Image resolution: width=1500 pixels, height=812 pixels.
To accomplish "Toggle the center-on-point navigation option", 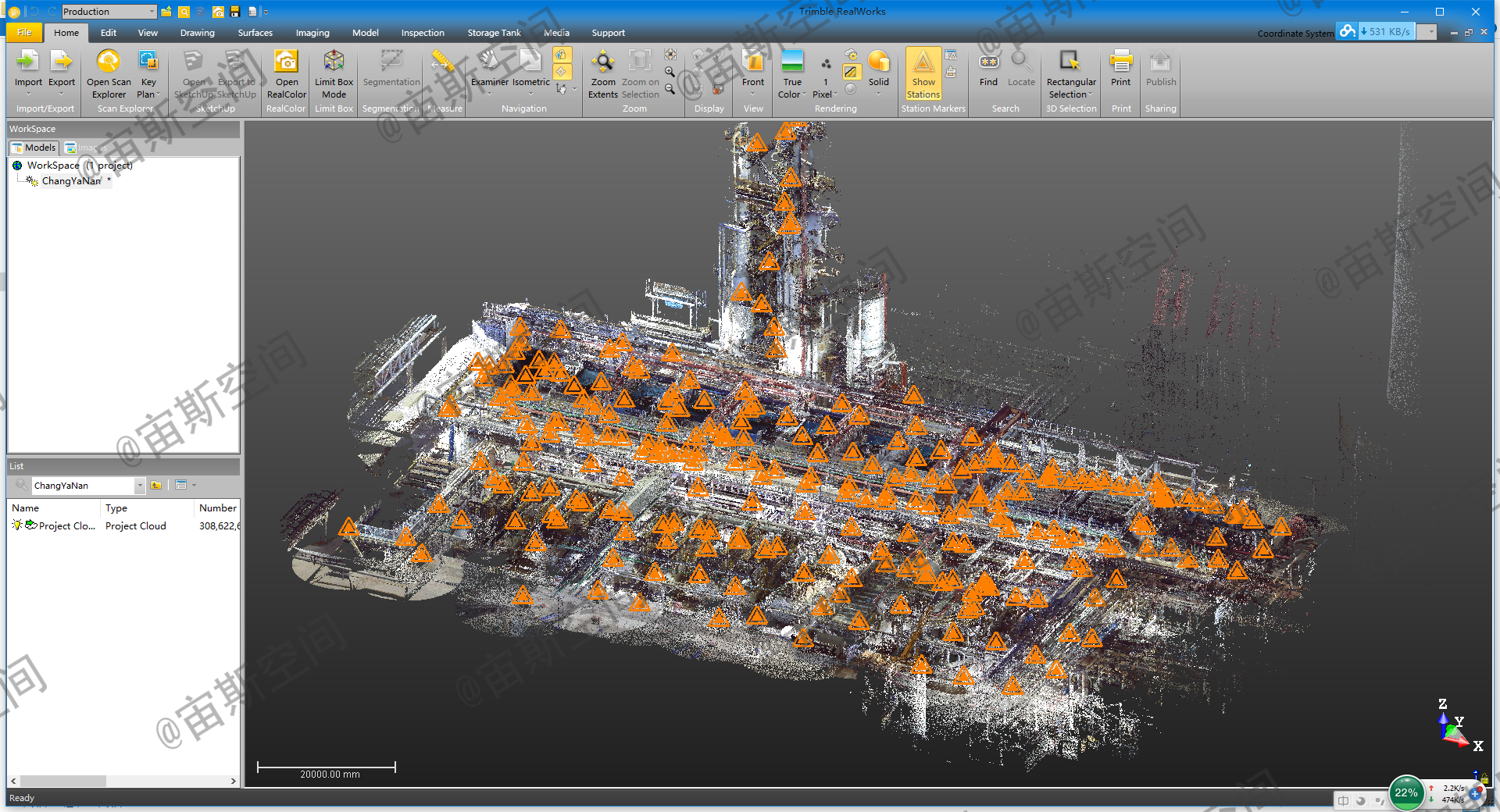I will [562, 72].
